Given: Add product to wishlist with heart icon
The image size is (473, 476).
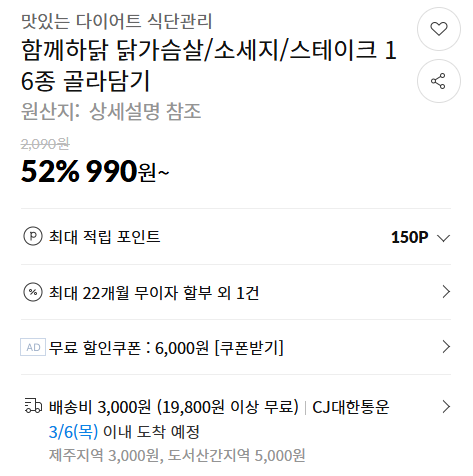Looking at the screenshot, I should tap(439, 29).
